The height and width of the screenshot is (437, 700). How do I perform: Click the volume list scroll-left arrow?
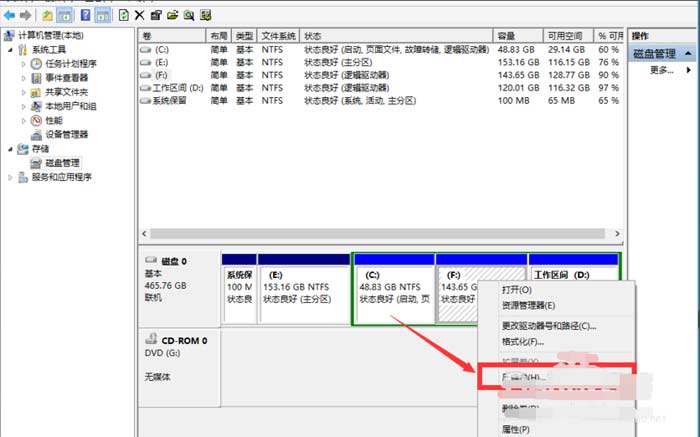pyautogui.click(x=144, y=233)
